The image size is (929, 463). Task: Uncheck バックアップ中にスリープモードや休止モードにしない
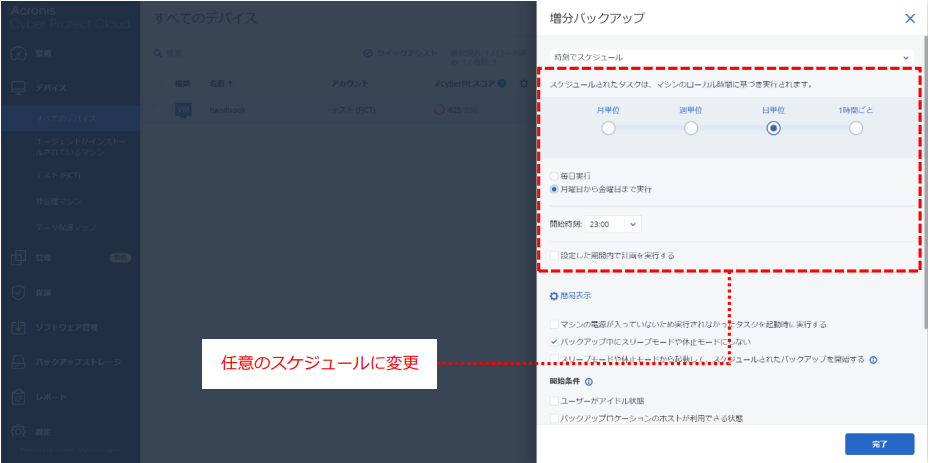(x=555, y=341)
